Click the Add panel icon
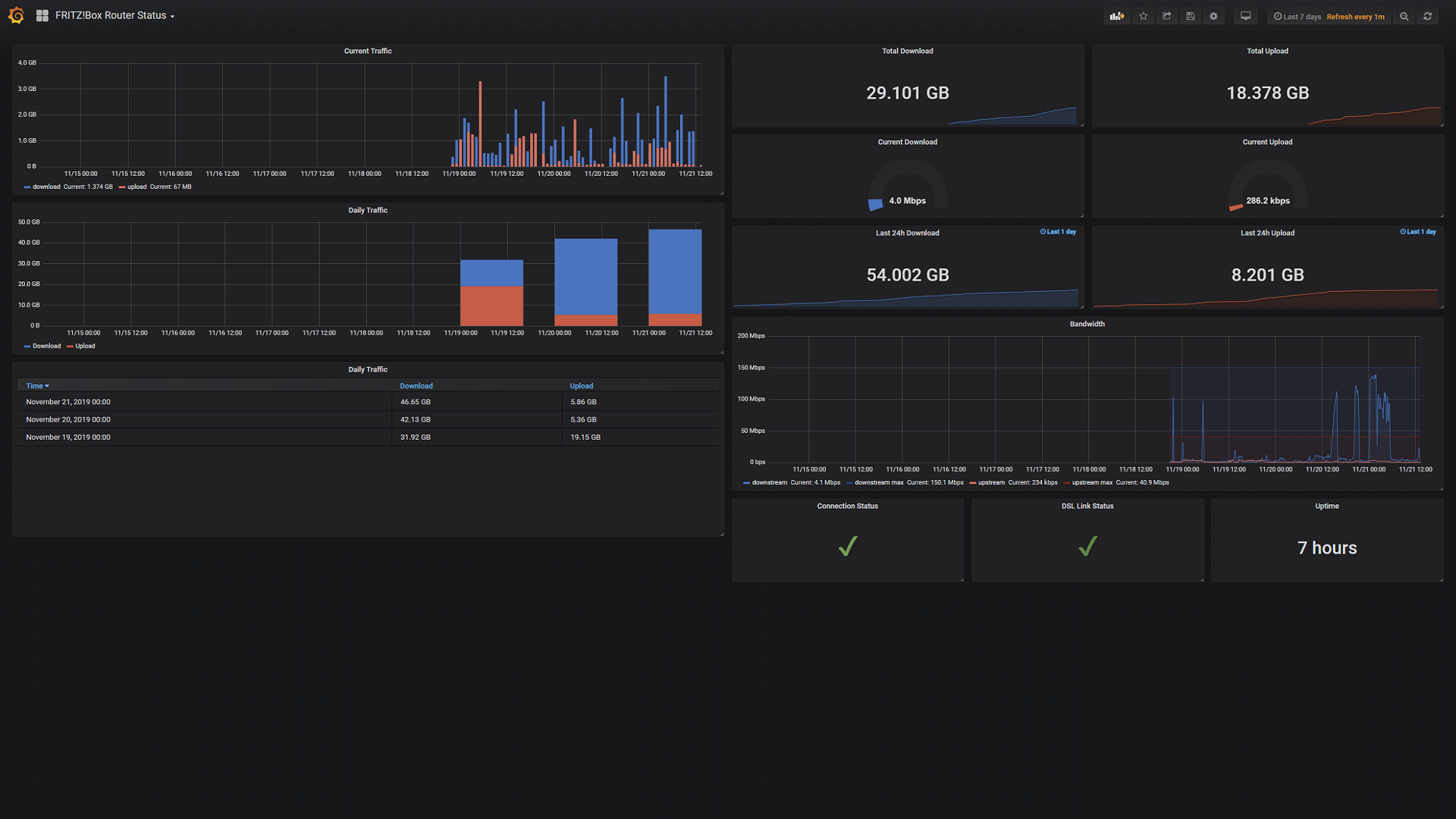This screenshot has width=1456, height=819. [1116, 16]
